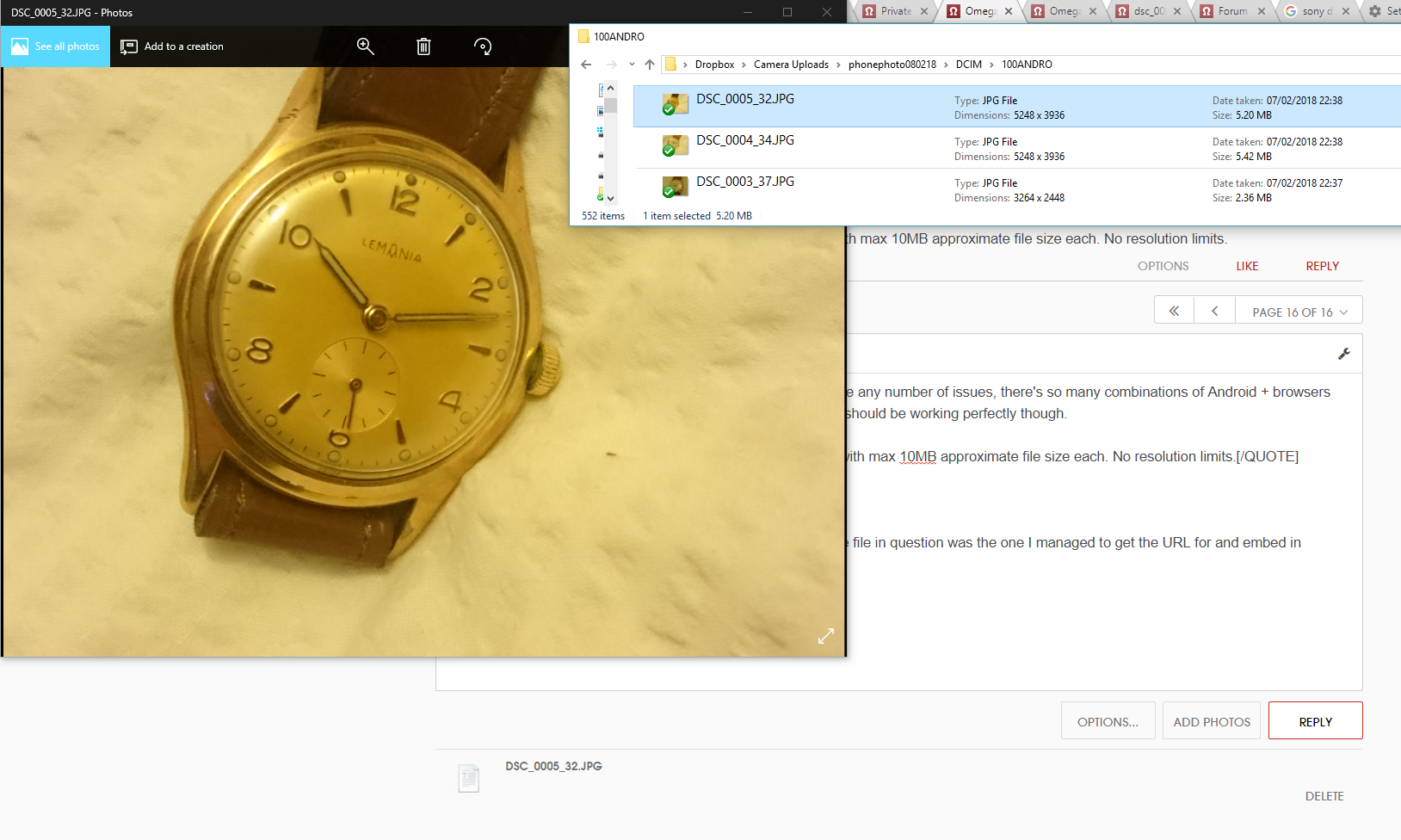Expand recent locations dropdown in Explorer
This screenshot has height=840, width=1401.
point(632,65)
